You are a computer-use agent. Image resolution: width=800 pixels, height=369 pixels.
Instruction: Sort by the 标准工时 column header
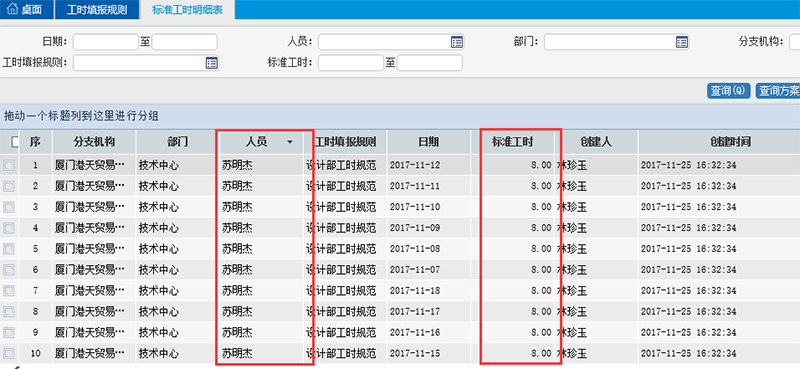[512, 142]
